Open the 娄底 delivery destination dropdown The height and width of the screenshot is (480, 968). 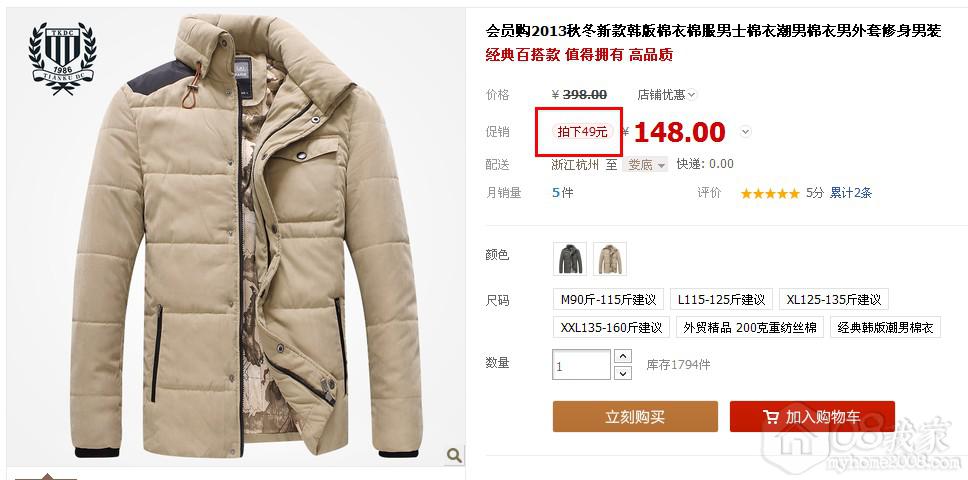645,165
